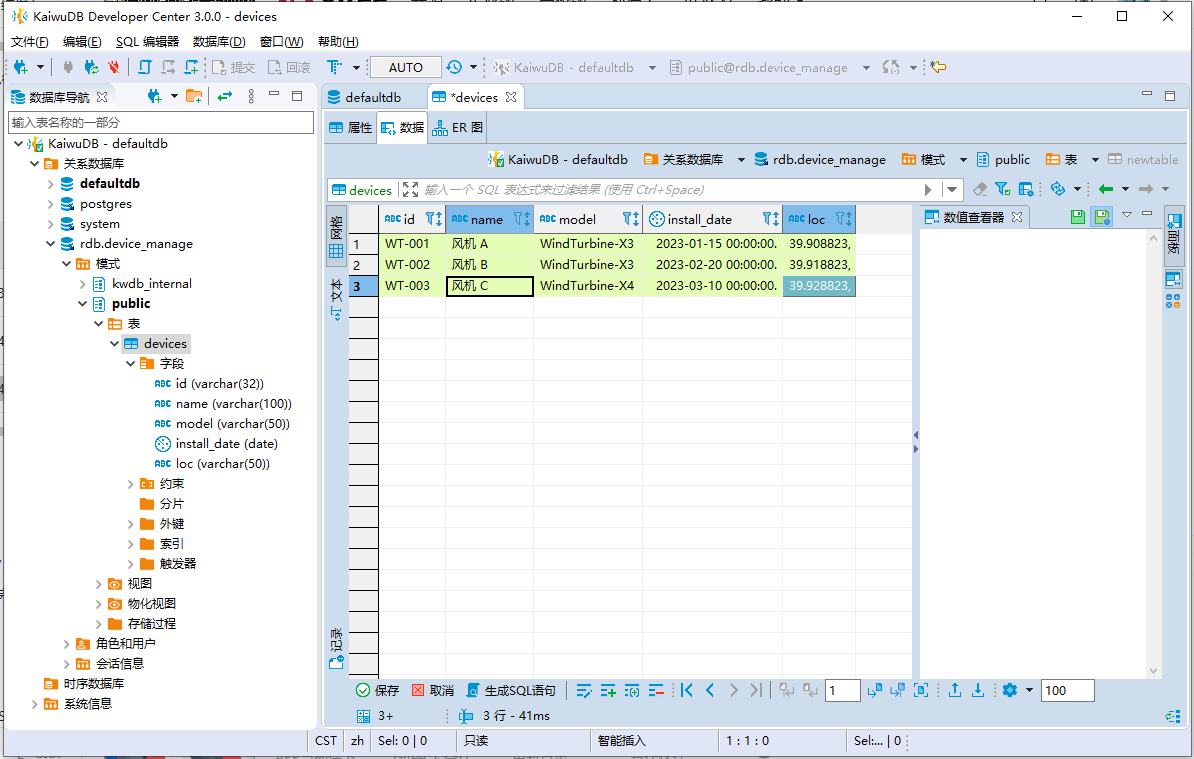Image resolution: width=1194 pixels, height=759 pixels.
Task: Open the filter history dropdown arrow
Action: tap(952, 190)
